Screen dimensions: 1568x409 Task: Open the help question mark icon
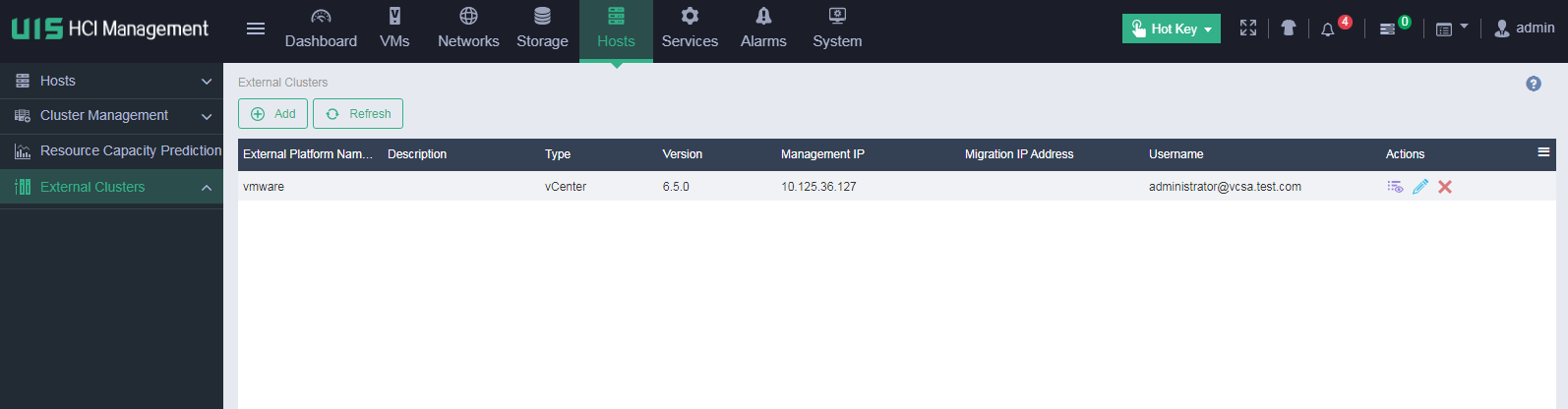(x=1534, y=84)
